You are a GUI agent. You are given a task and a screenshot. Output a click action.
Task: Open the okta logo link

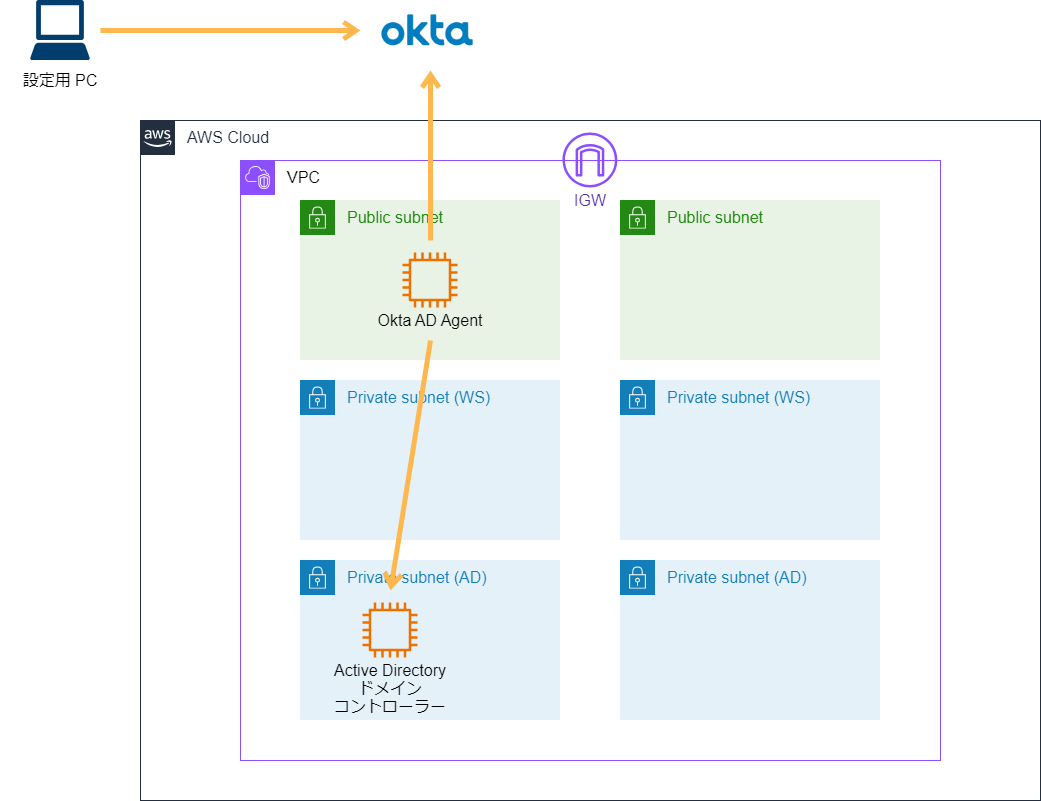click(426, 31)
